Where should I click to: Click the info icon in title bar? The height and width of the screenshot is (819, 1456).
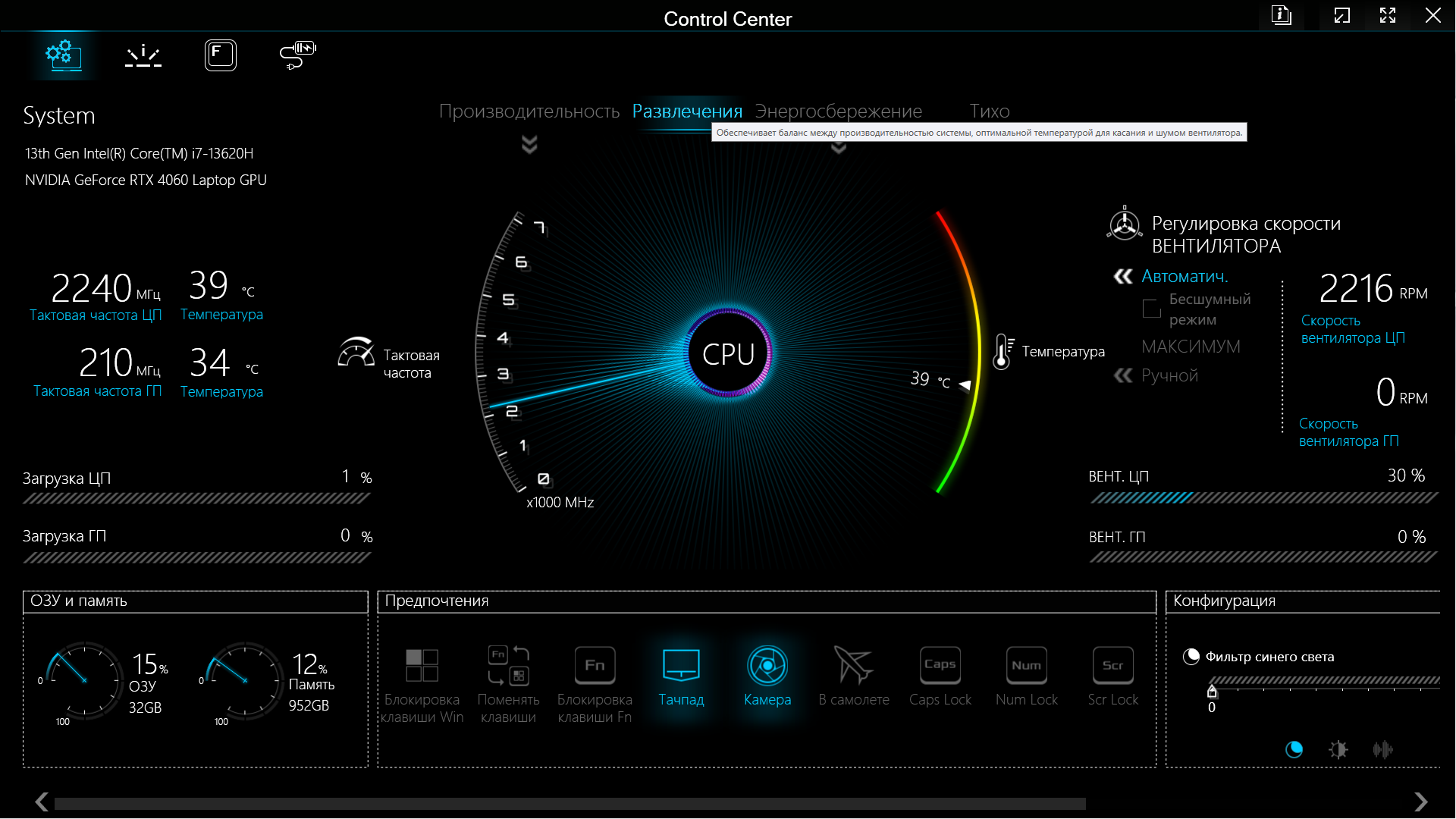point(1281,15)
